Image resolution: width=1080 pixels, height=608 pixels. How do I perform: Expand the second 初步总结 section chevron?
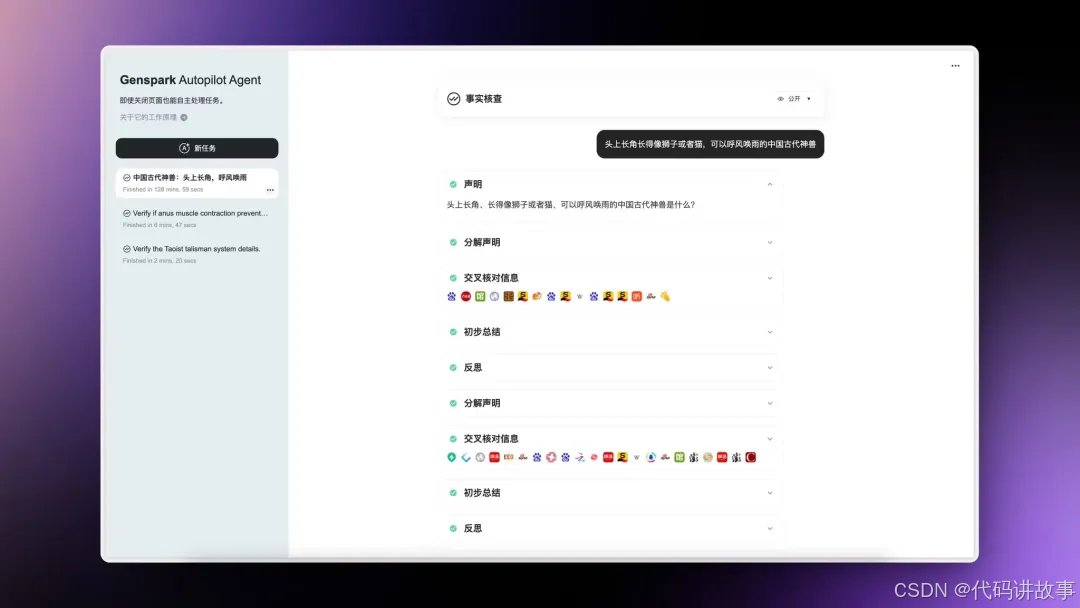[770, 493]
